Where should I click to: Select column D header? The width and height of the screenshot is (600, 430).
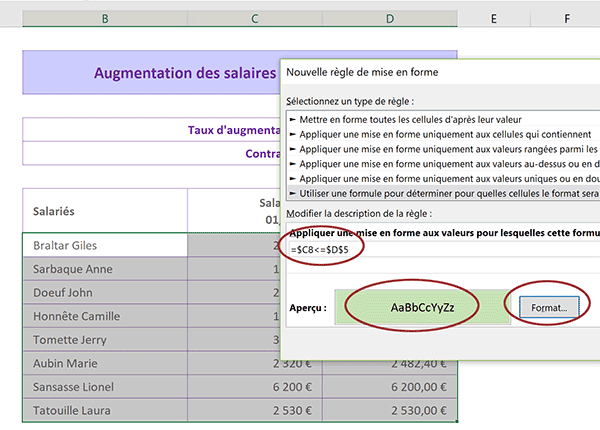click(x=390, y=18)
